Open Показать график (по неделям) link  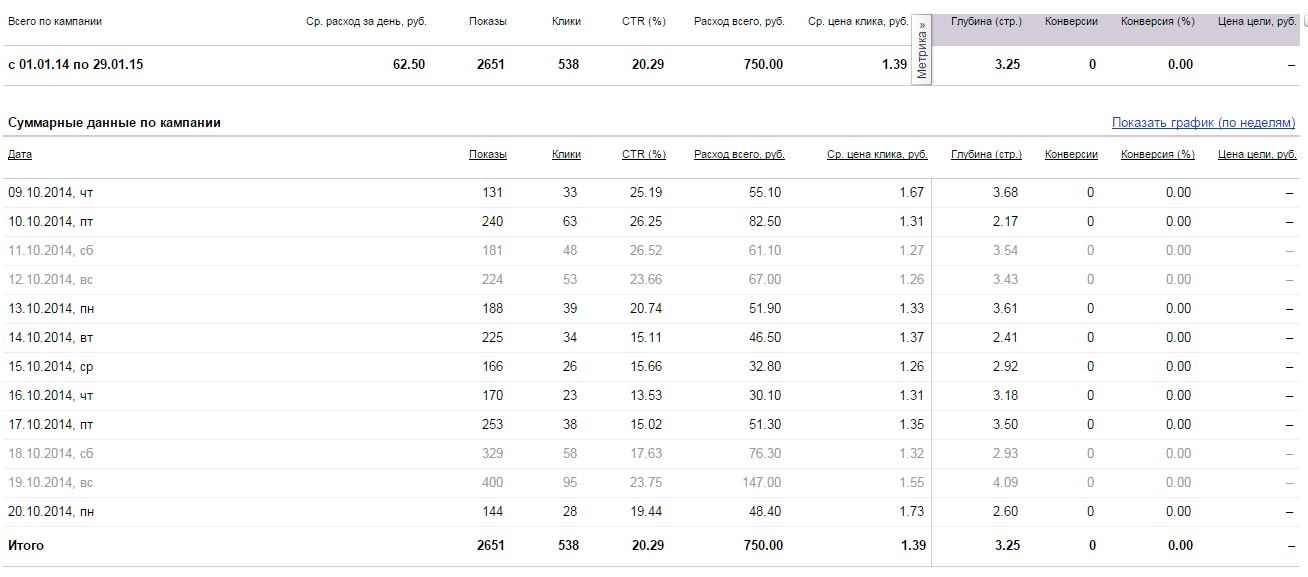1204,123
